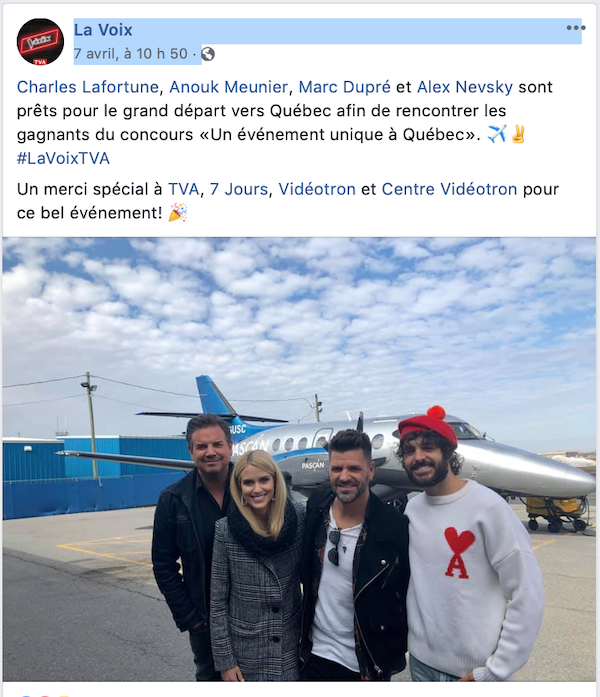Image resolution: width=600 pixels, height=697 pixels.
Task: Open the Charles Lafortune profile link
Action: click(x=88, y=87)
